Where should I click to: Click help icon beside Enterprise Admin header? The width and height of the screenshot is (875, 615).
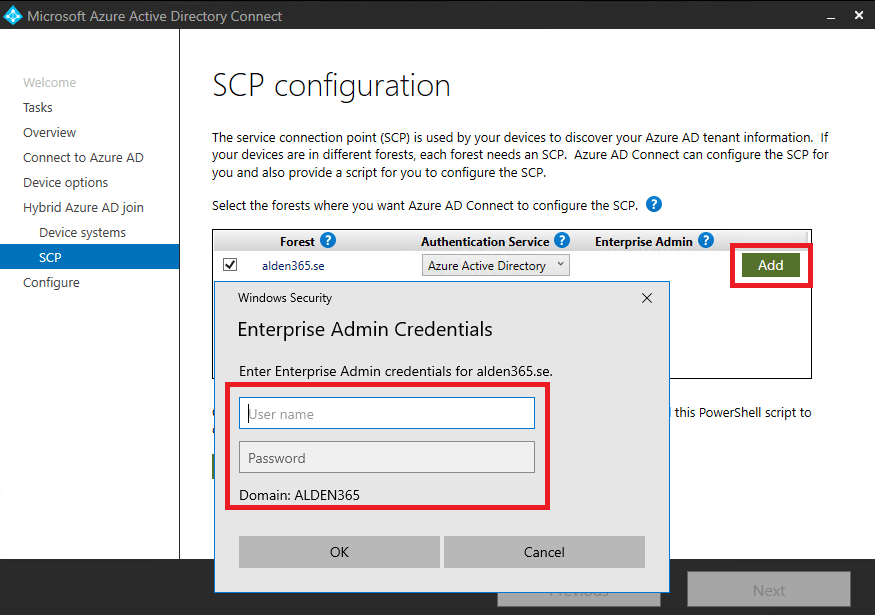coord(706,241)
